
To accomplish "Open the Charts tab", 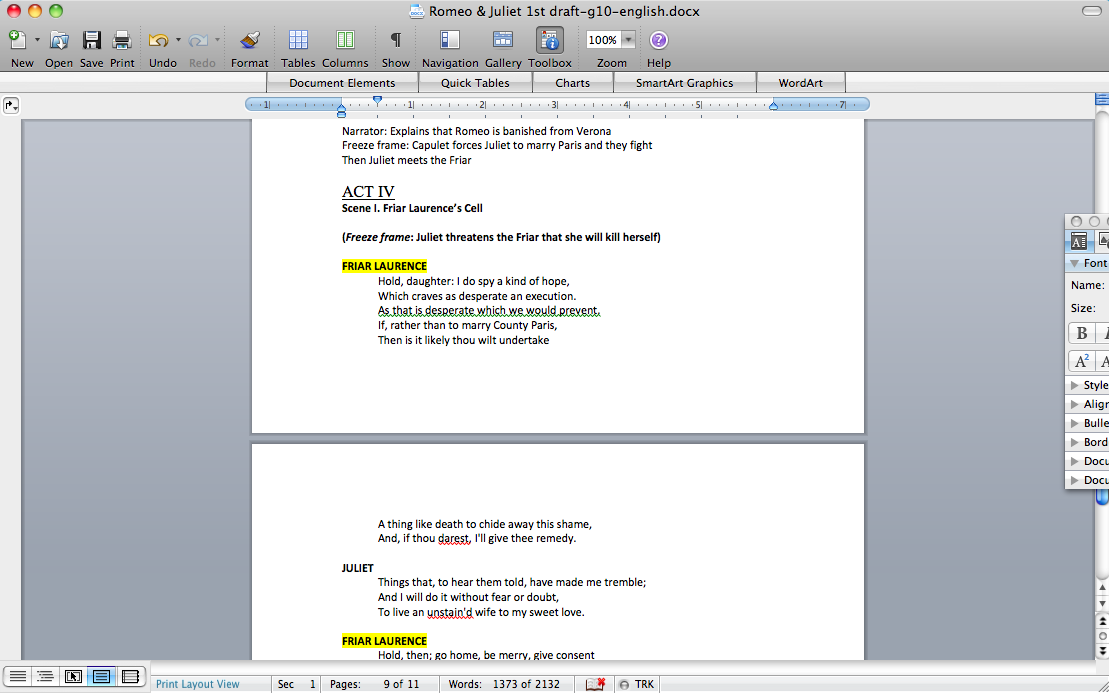I will 573,83.
